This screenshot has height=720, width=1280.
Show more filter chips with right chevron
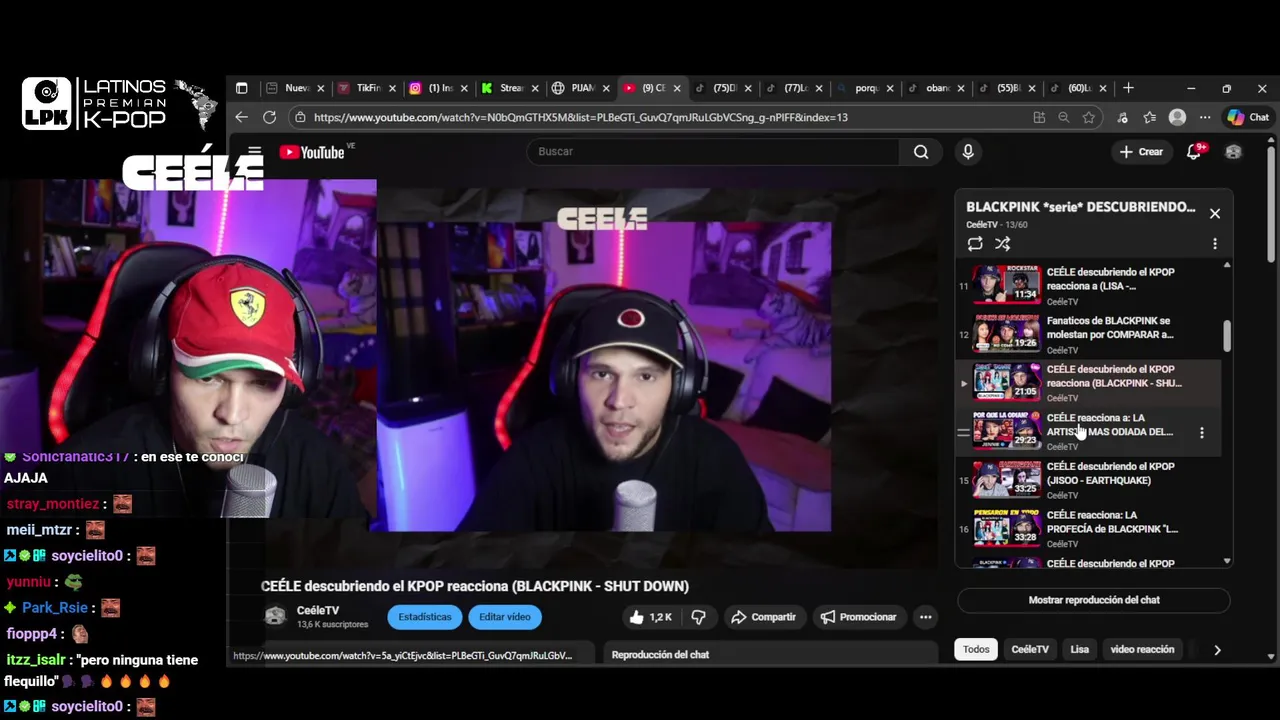pyautogui.click(x=1217, y=650)
